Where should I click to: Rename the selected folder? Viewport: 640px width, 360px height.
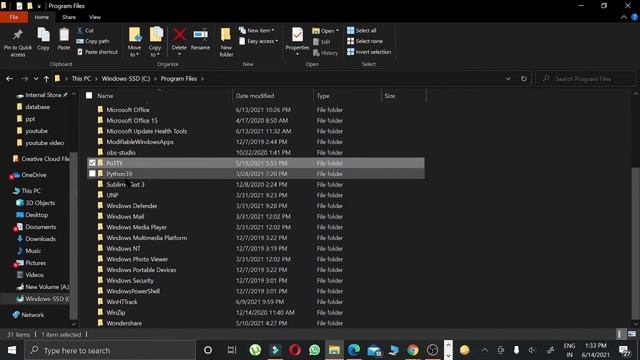coord(200,40)
